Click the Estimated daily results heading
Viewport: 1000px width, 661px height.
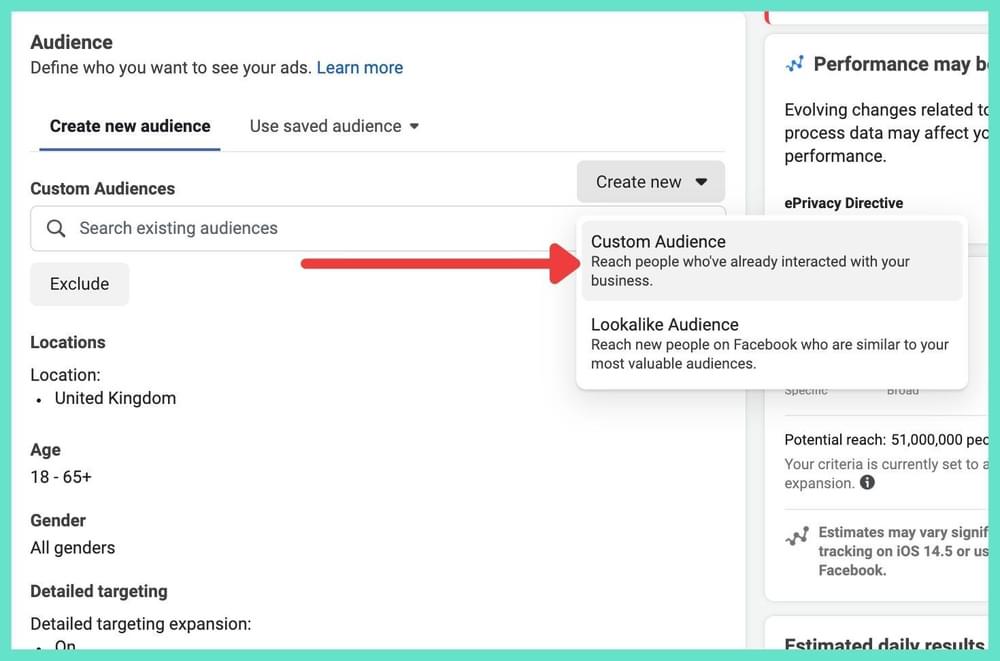tap(878, 645)
